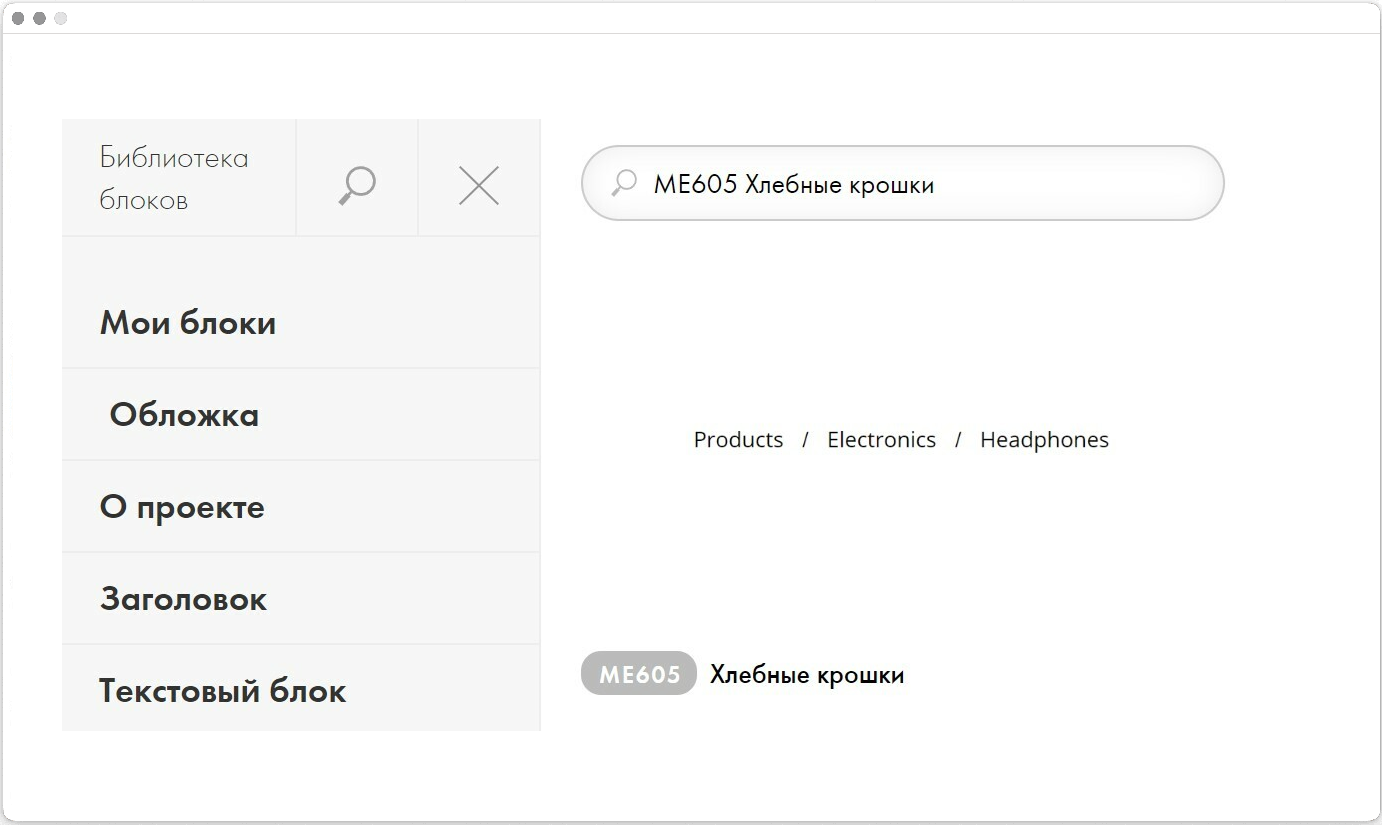Click the Electronics breadcrumb link
This screenshot has height=825, width=1382.
(x=881, y=440)
